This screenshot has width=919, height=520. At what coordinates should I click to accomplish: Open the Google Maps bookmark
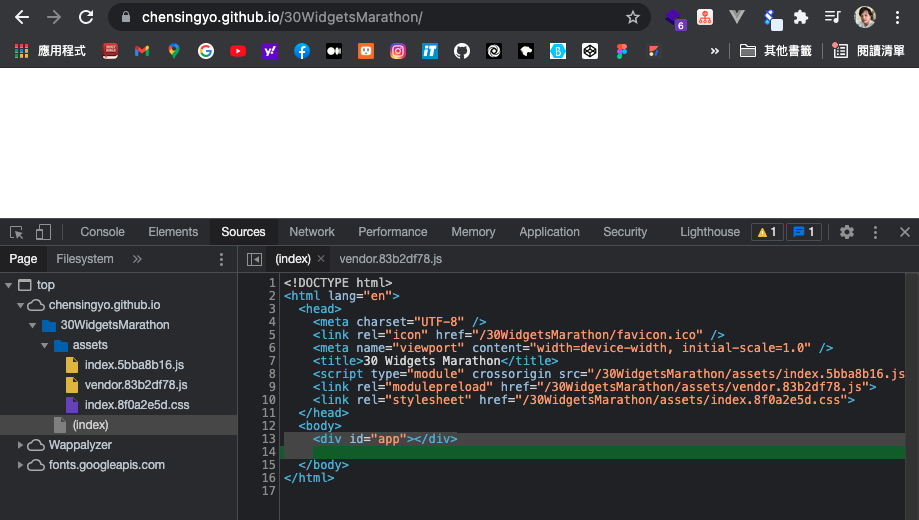pyautogui.click(x=173, y=51)
